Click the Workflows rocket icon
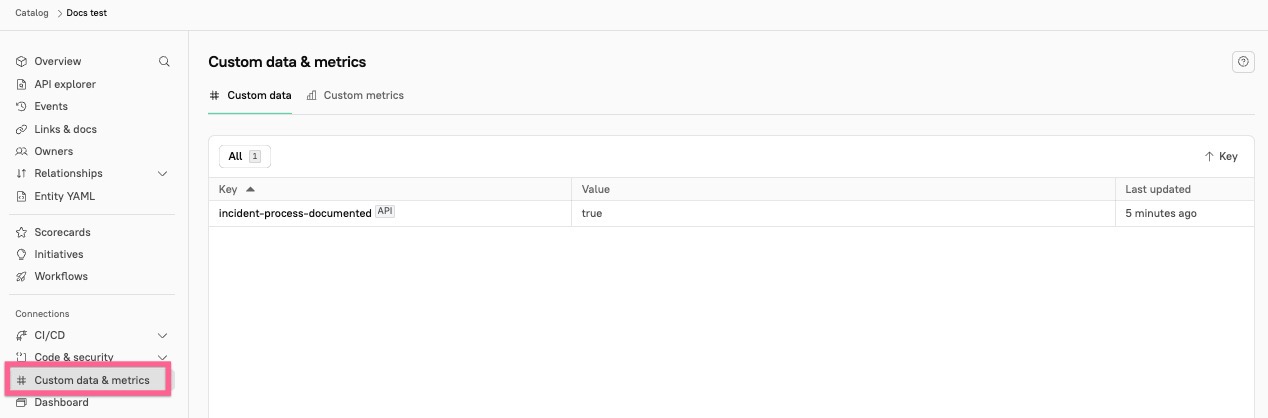The image size is (1268, 418). point(22,276)
